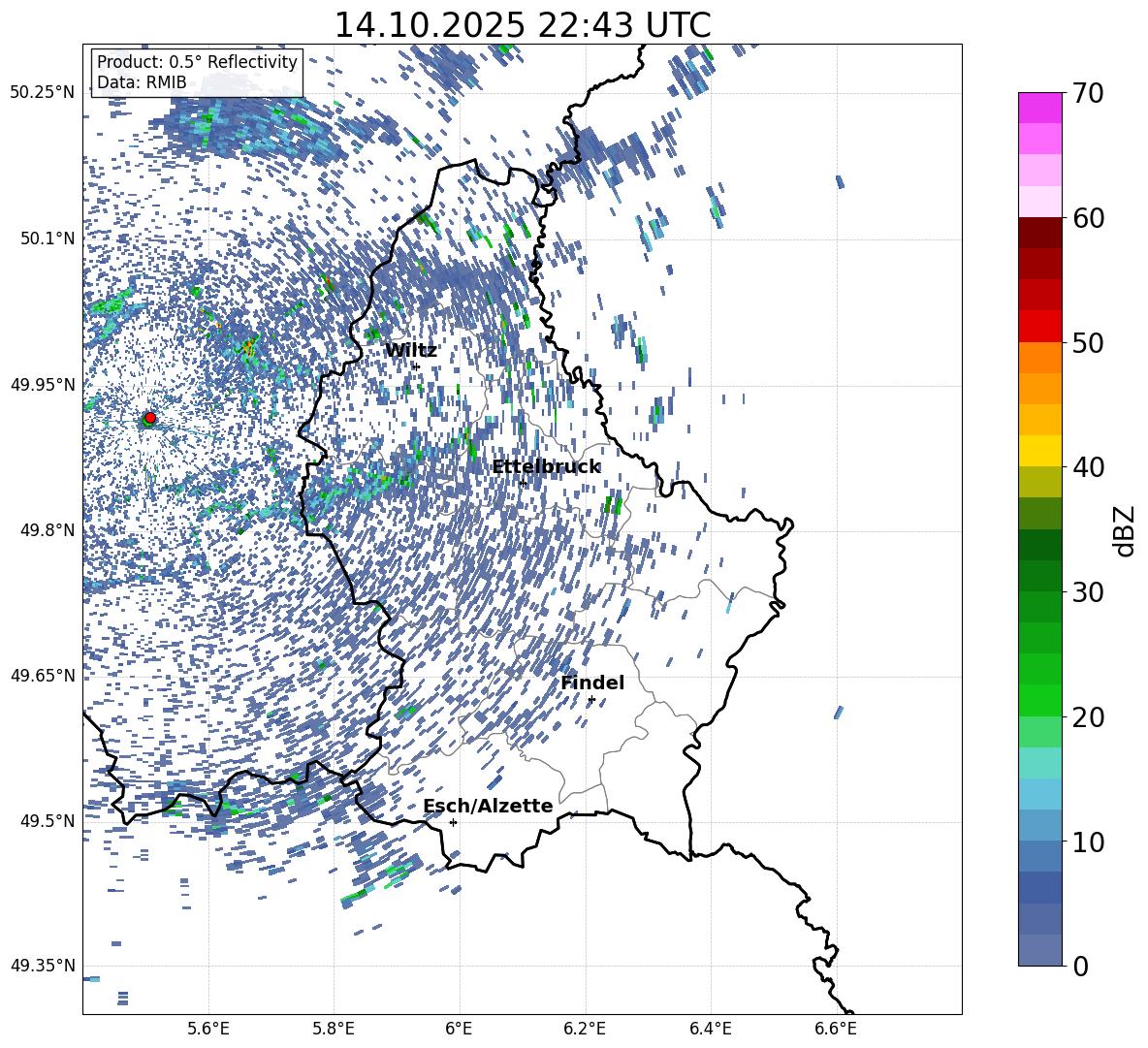Click the dBZ colorbar axis label
The height and width of the screenshot is (1048, 1148).
(1125, 530)
